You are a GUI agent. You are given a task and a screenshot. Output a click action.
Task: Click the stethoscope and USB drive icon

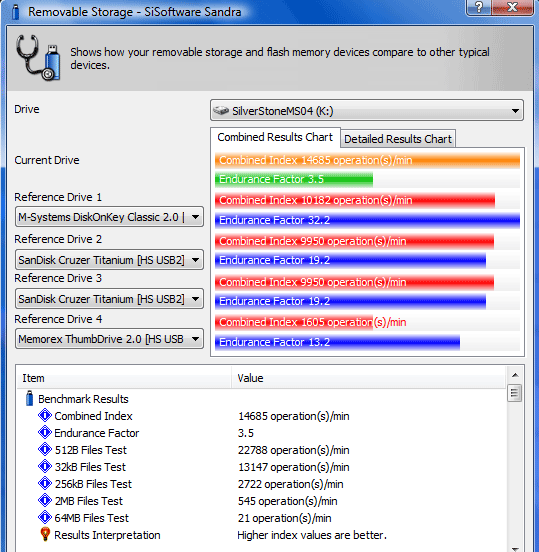(x=38, y=57)
